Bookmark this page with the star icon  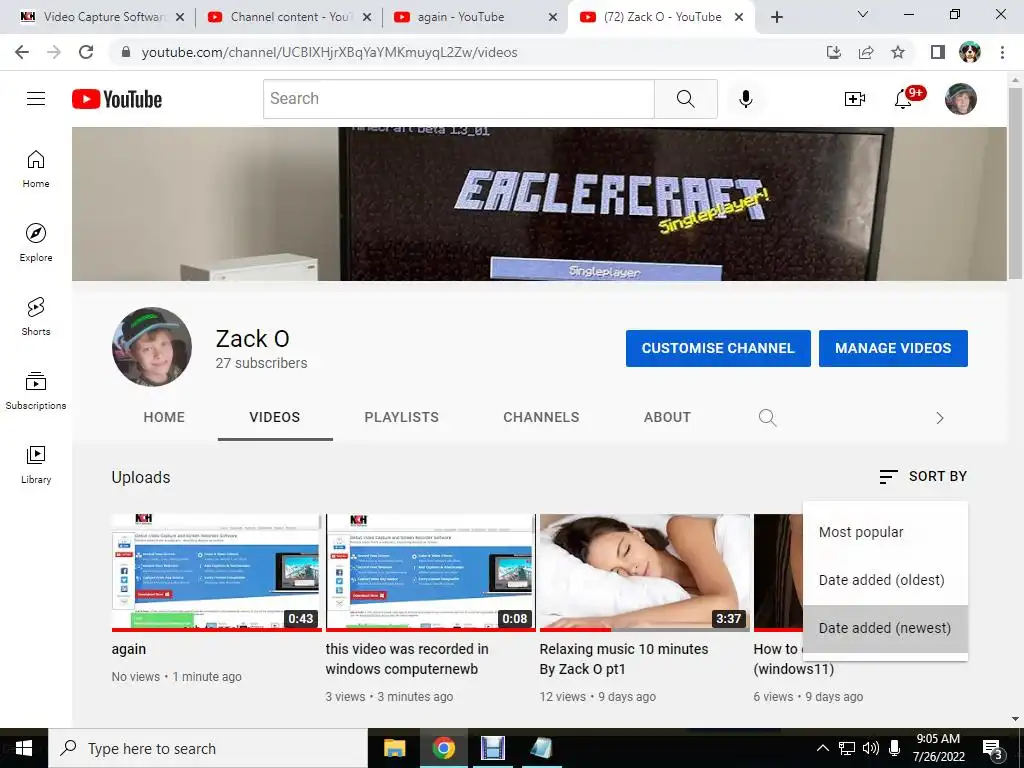coord(898,52)
